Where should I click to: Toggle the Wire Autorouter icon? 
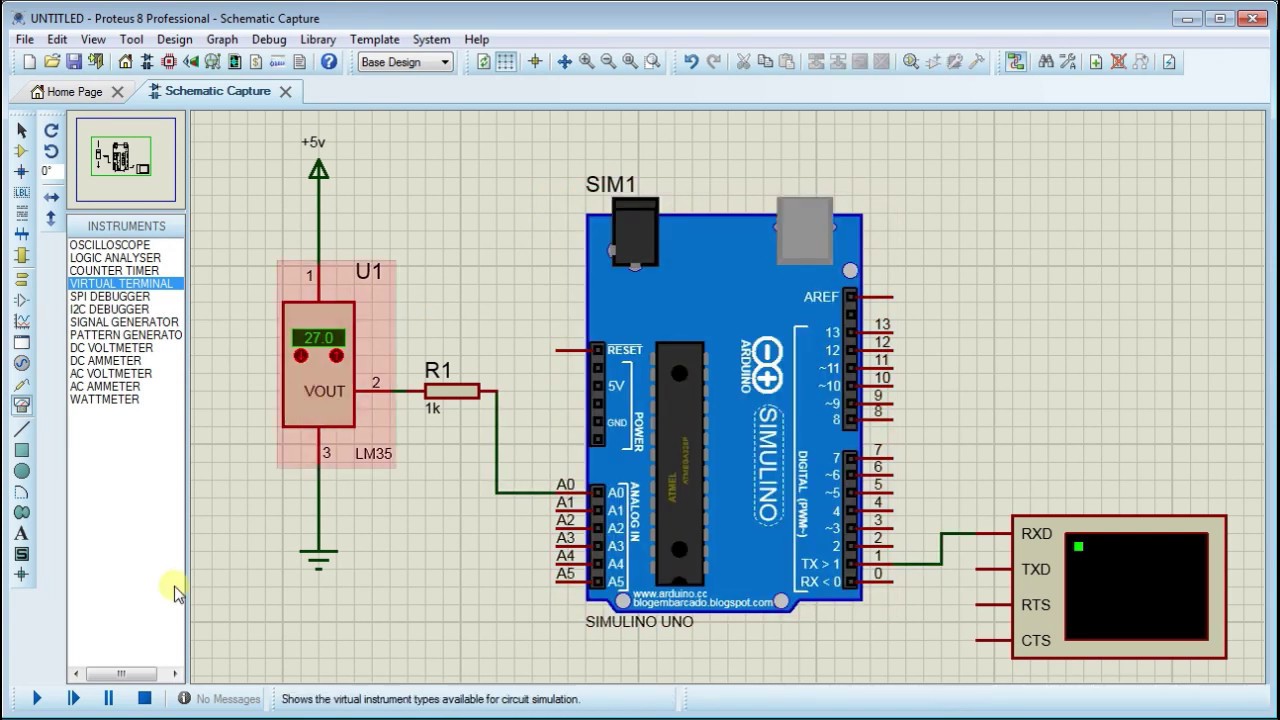click(x=1016, y=62)
